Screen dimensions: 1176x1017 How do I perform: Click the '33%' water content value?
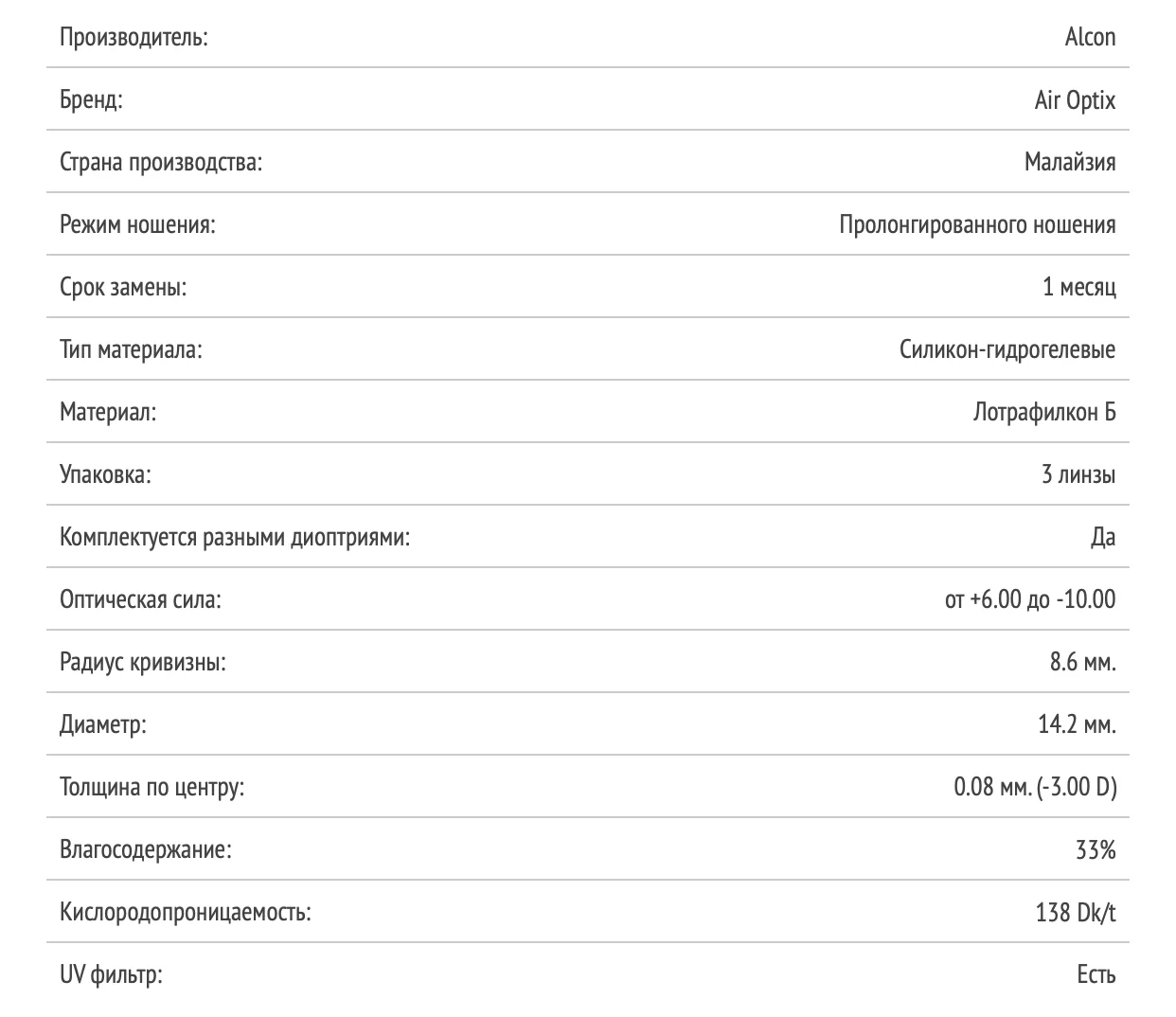pos(1096,850)
